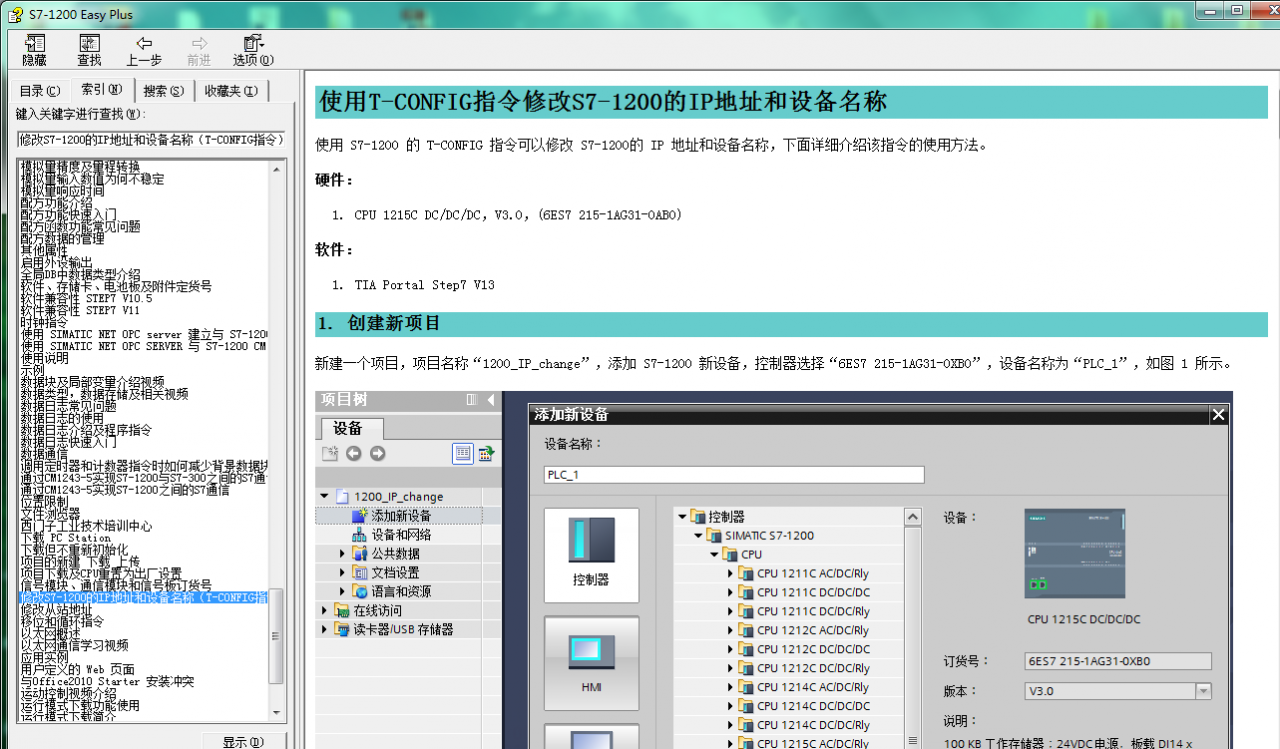
Task: Click the 控制器 controller device icon
Action: [591, 555]
